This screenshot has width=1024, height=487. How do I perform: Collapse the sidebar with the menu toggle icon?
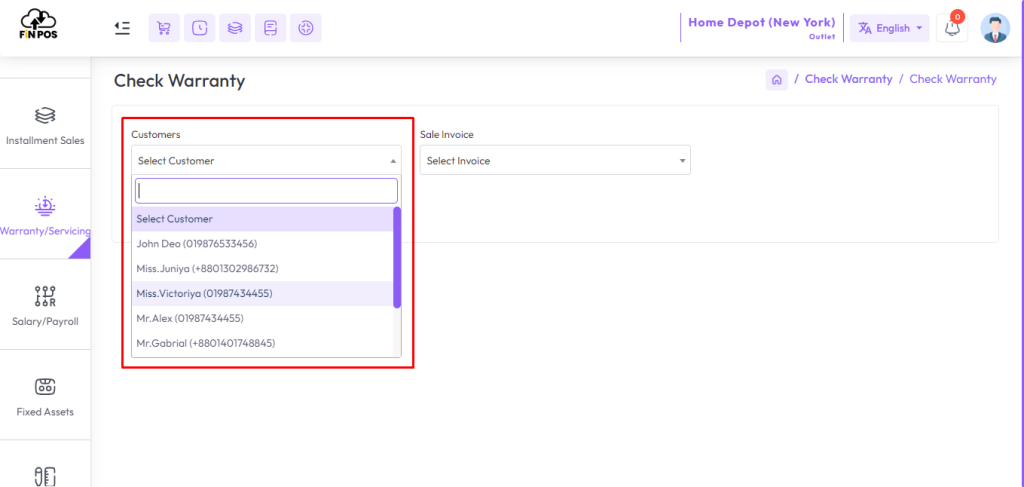point(122,28)
